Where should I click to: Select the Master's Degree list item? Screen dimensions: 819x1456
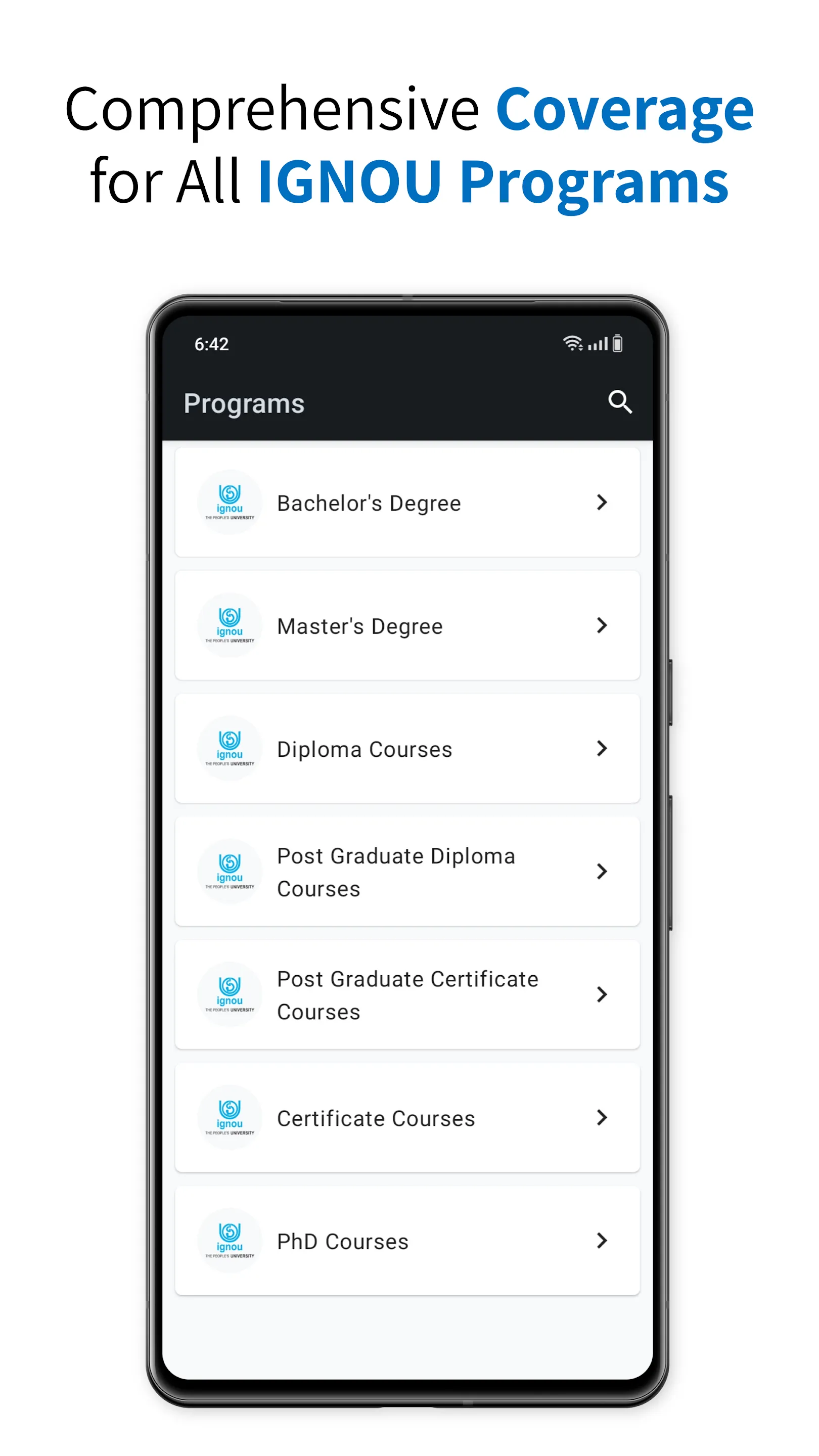(359, 626)
